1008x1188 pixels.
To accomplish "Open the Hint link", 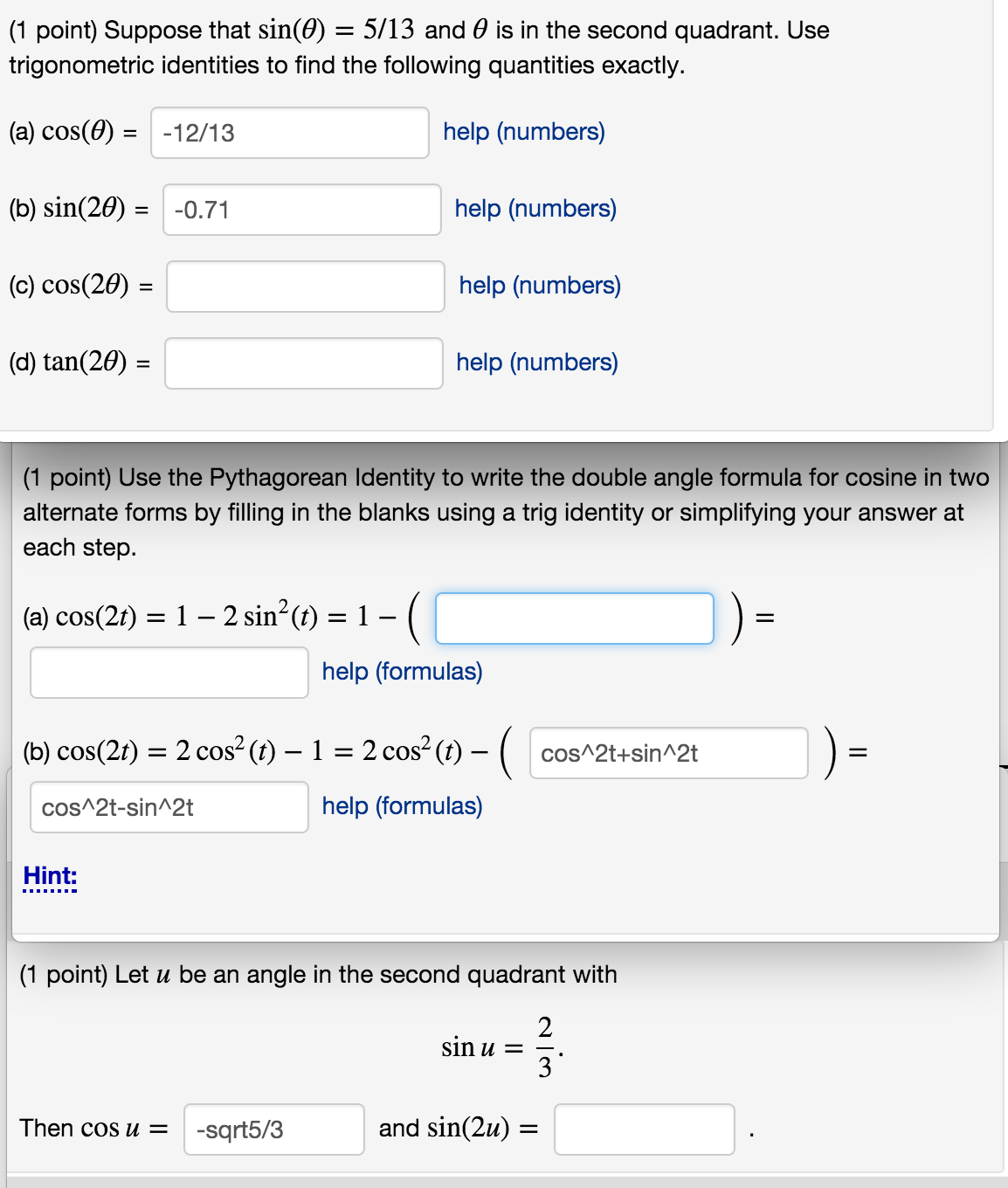I will coord(50,875).
